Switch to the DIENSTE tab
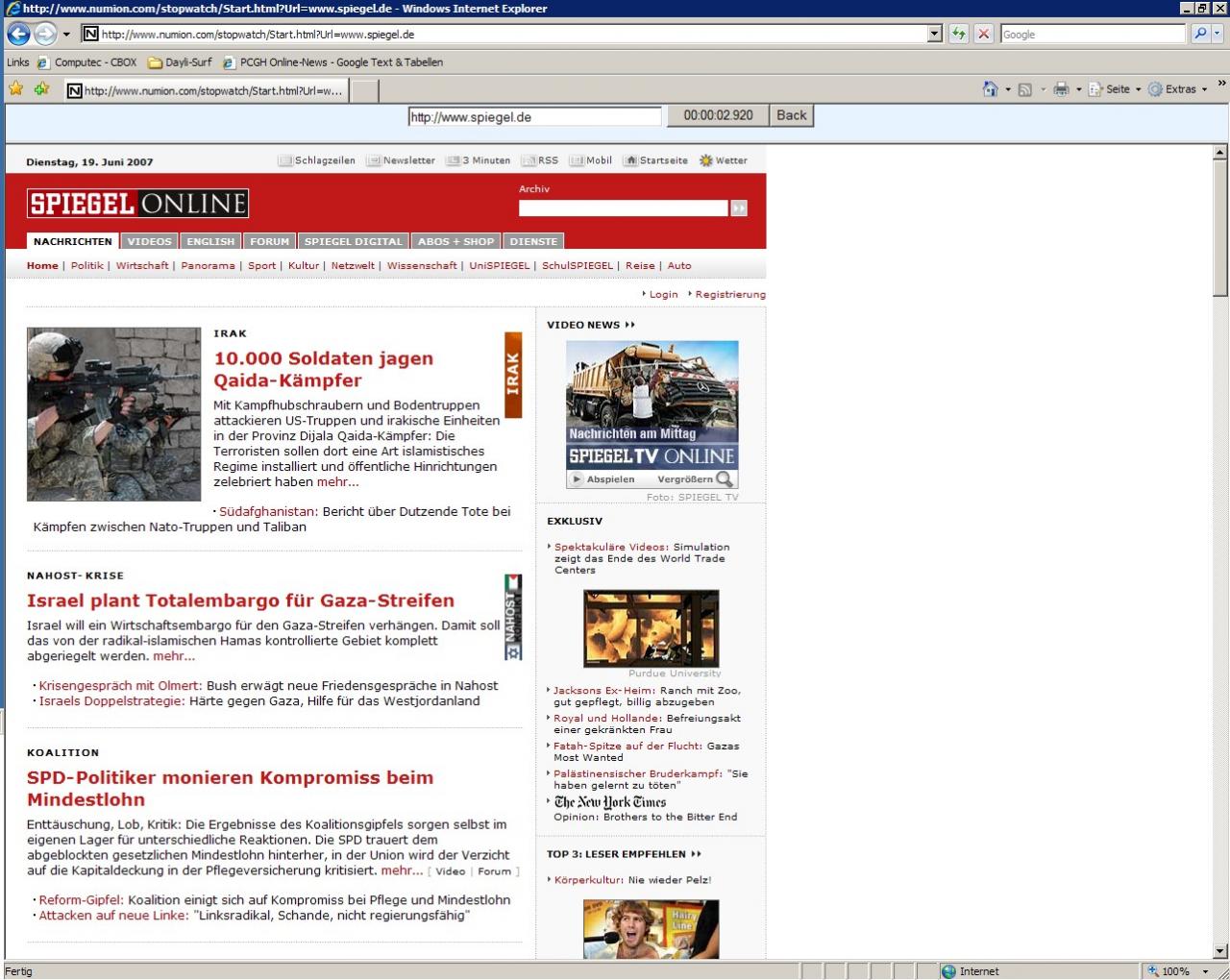1230x980 pixels. point(533,241)
